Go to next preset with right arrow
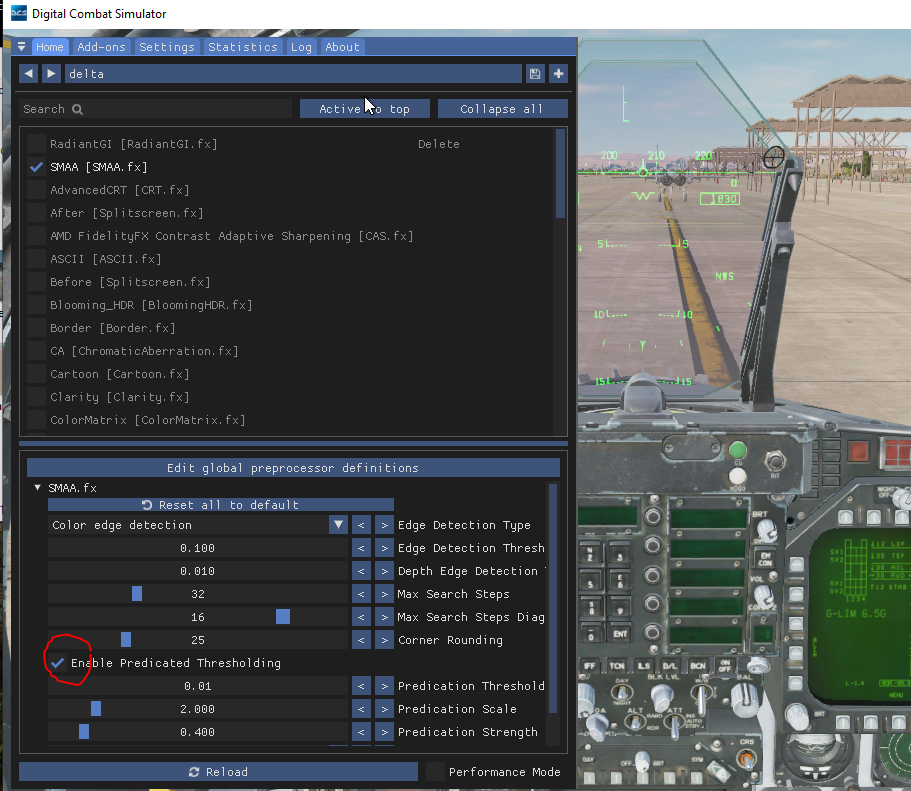This screenshot has width=911, height=791. click(x=51, y=74)
